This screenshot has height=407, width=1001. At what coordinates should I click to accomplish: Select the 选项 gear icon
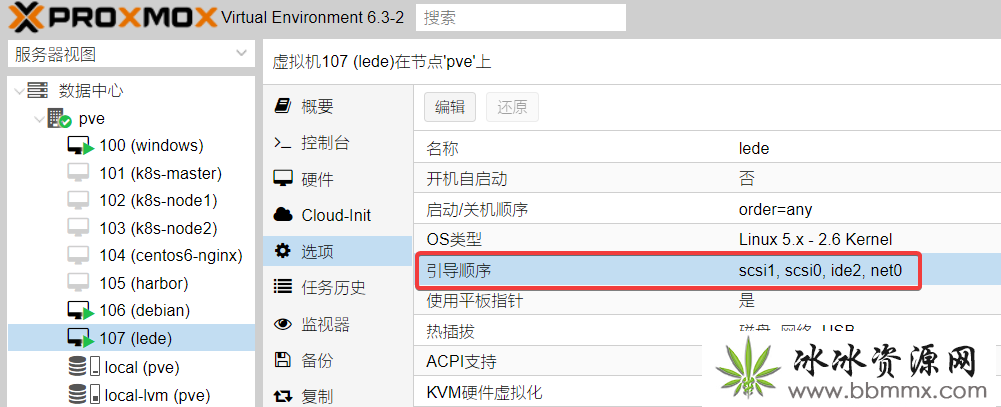[x=283, y=251]
